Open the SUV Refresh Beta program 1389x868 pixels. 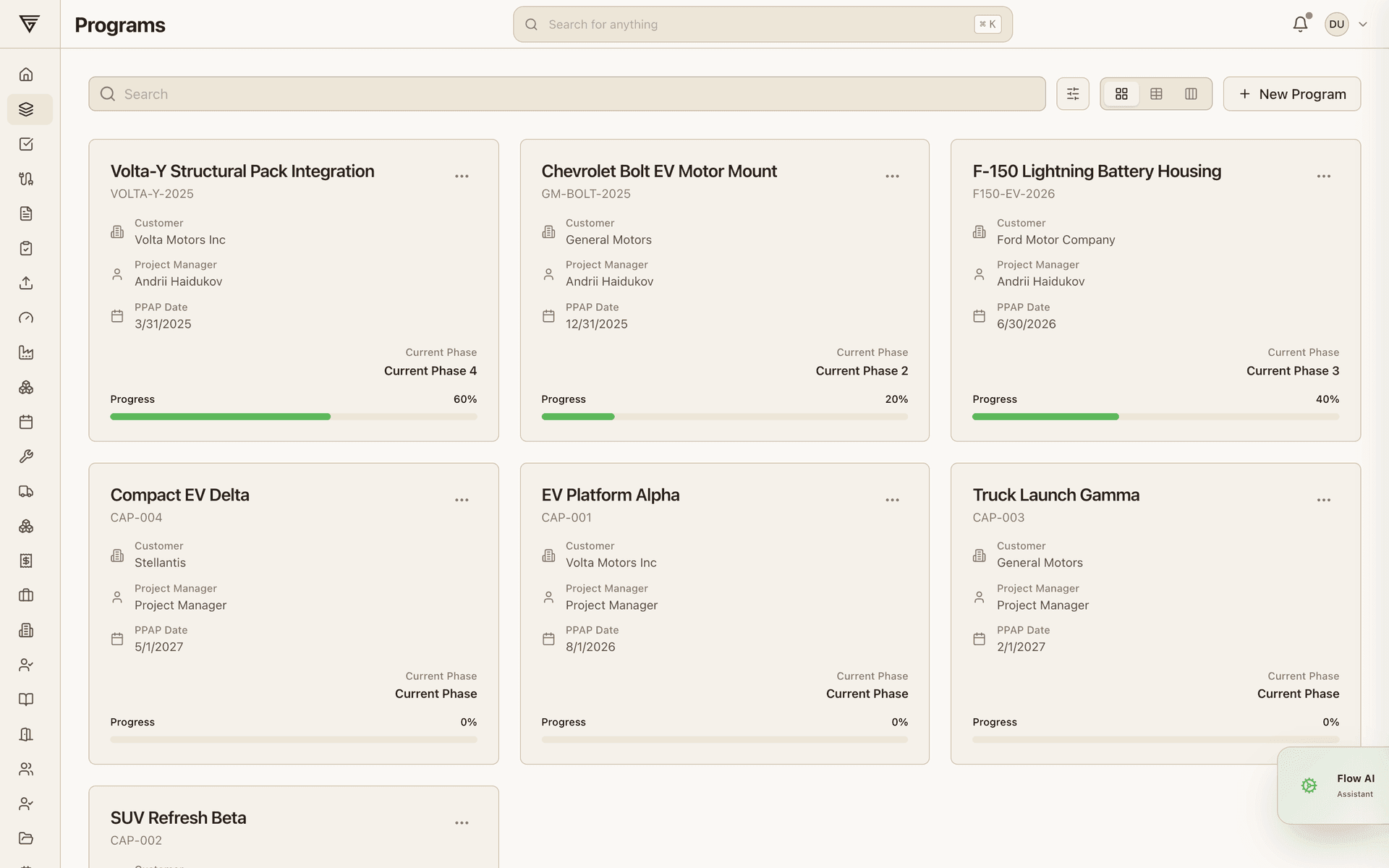178,818
